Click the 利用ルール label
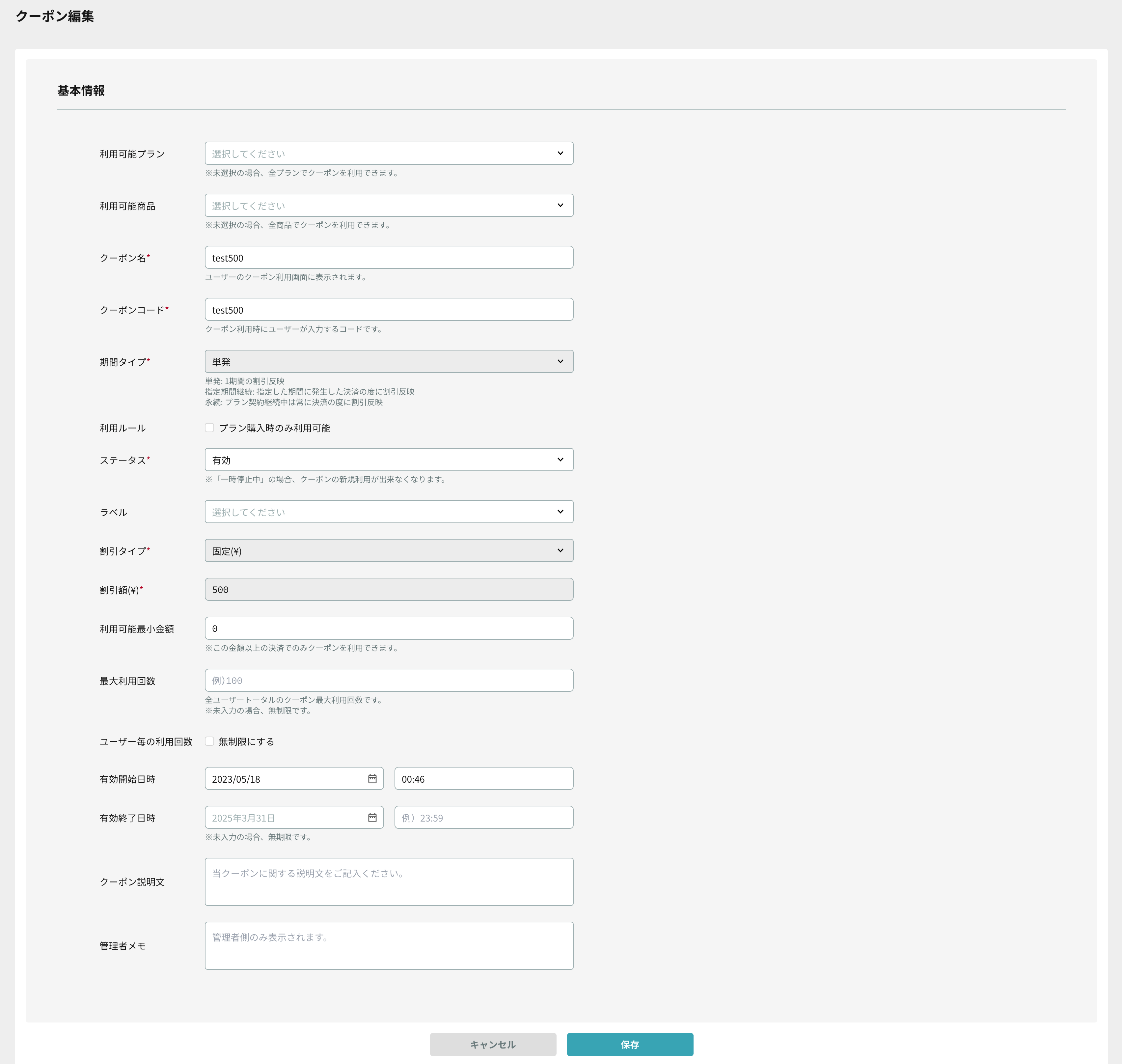Viewport: 1122px width, 1064px height. point(123,428)
